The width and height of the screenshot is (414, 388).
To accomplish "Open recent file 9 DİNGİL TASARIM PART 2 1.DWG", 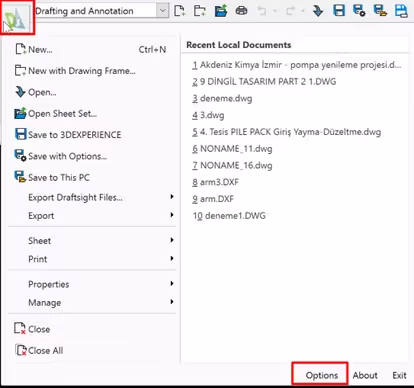I will [264, 82].
